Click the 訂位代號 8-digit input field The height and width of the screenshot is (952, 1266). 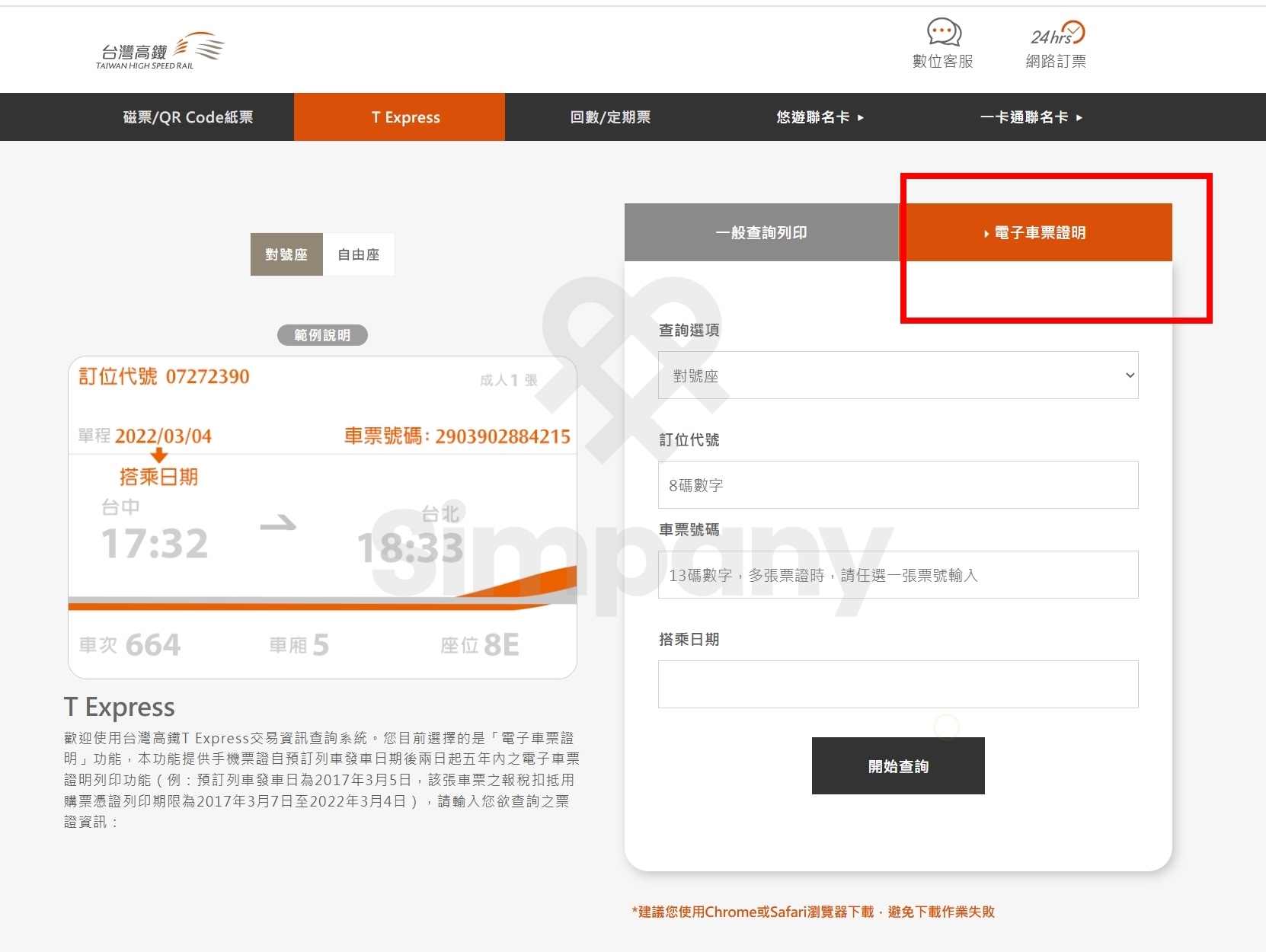pos(897,485)
